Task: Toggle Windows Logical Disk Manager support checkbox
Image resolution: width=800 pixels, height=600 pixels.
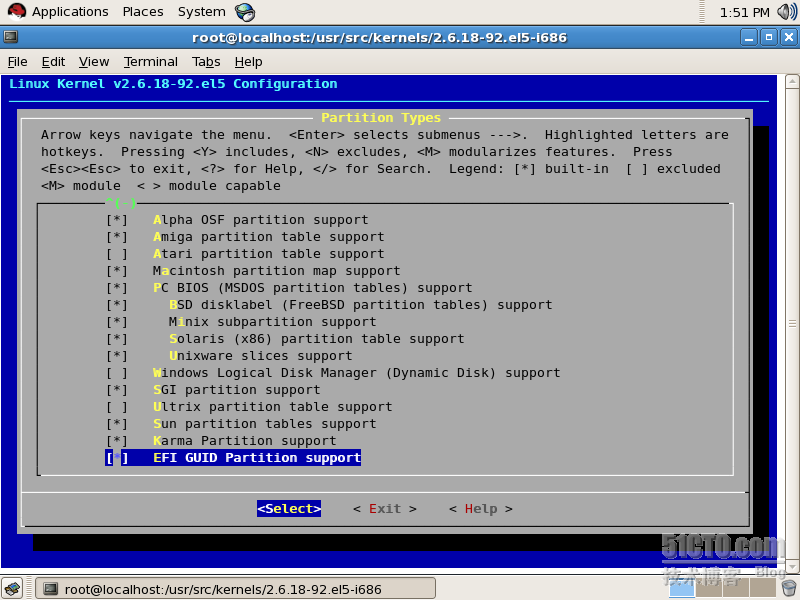Action: (x=117, y=373)
